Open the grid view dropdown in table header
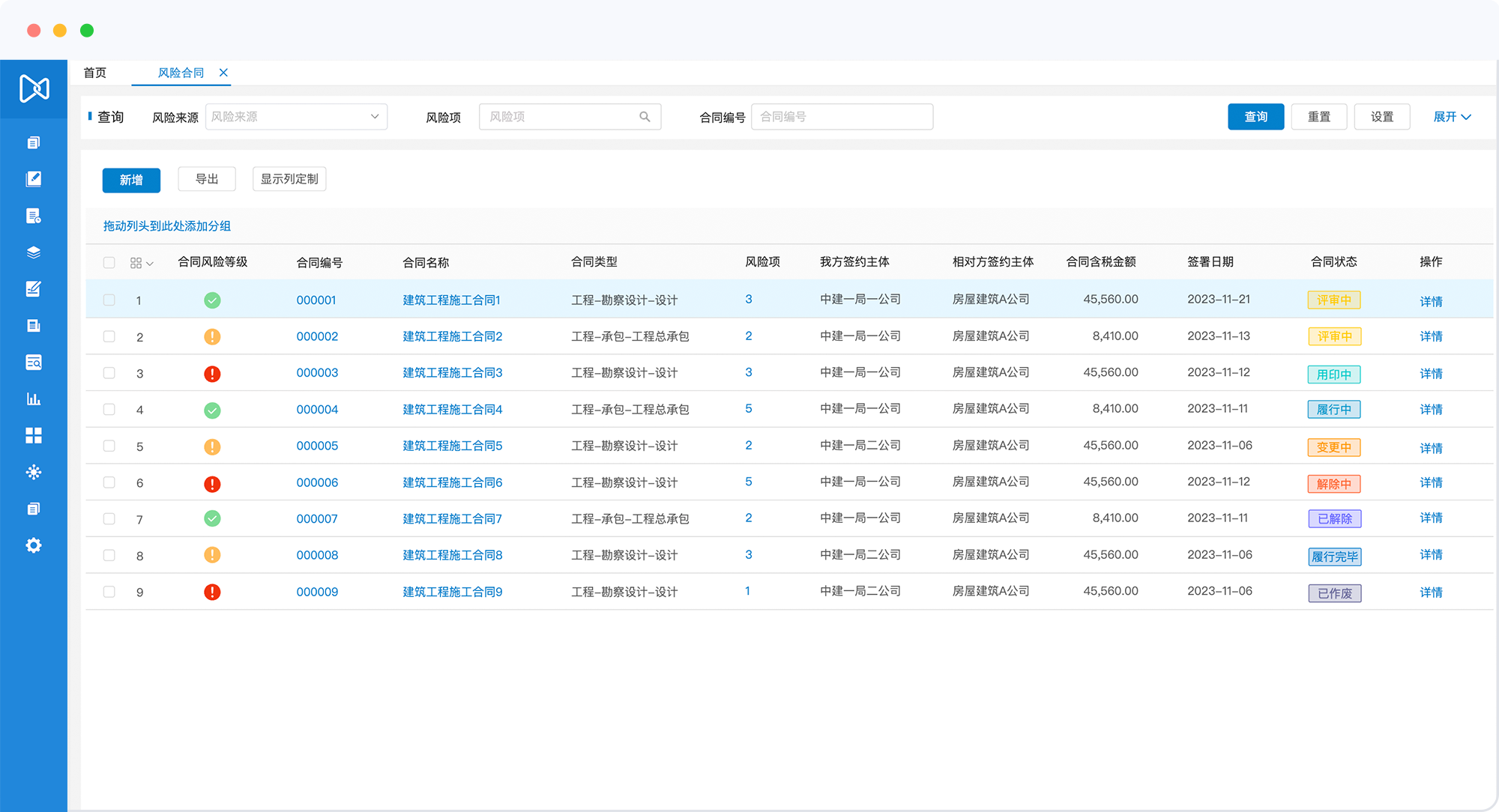This screenshot has height=812, width=1499. (142, 263)
